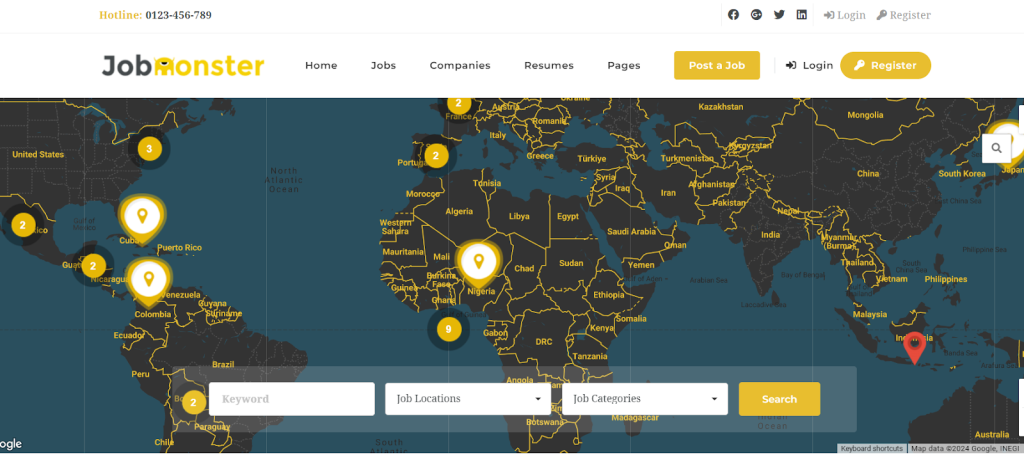Screen dimensions: 1024x455
Task: Open the Facebook social icon
Action: click(733, 15)
